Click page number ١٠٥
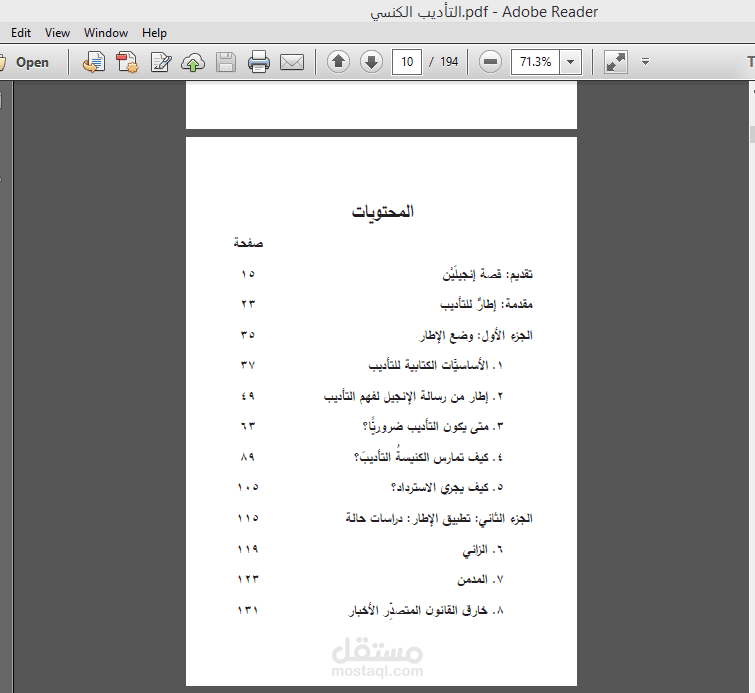The width and height of the screenshot is (755, 693). pyautogui.click(x=248, y=487)
